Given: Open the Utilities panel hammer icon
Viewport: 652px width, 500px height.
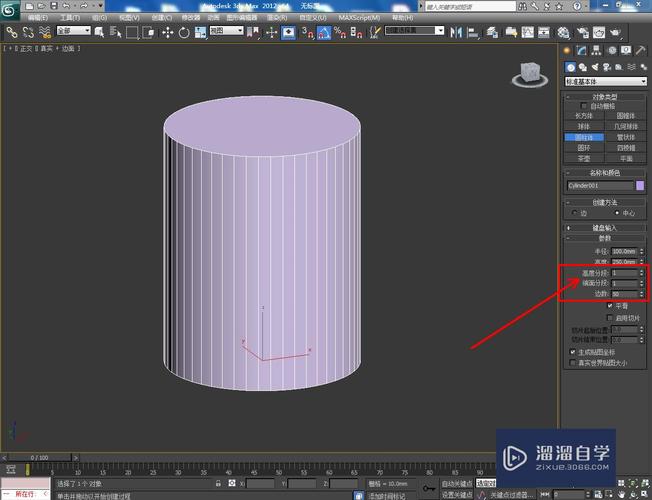Looking at the screenshot, I should (639, 50).
